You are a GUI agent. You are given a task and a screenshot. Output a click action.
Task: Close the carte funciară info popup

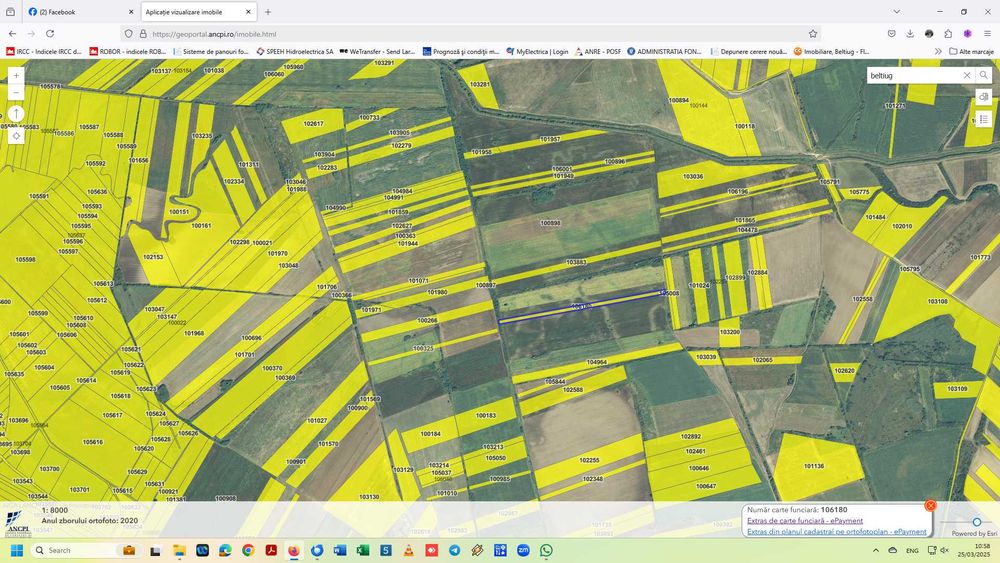[930, 506]
